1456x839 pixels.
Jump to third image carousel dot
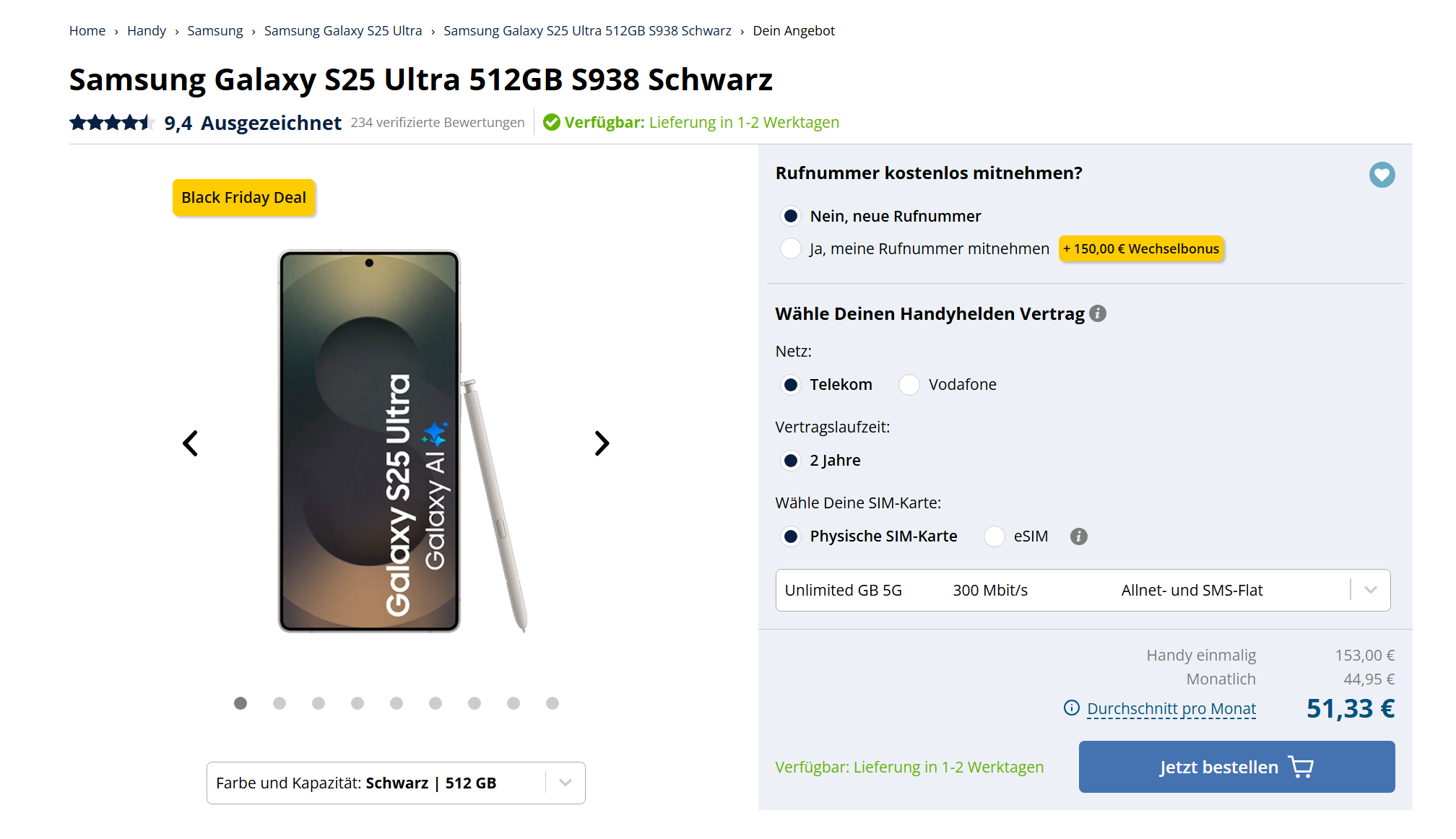[x=318, y=703]
